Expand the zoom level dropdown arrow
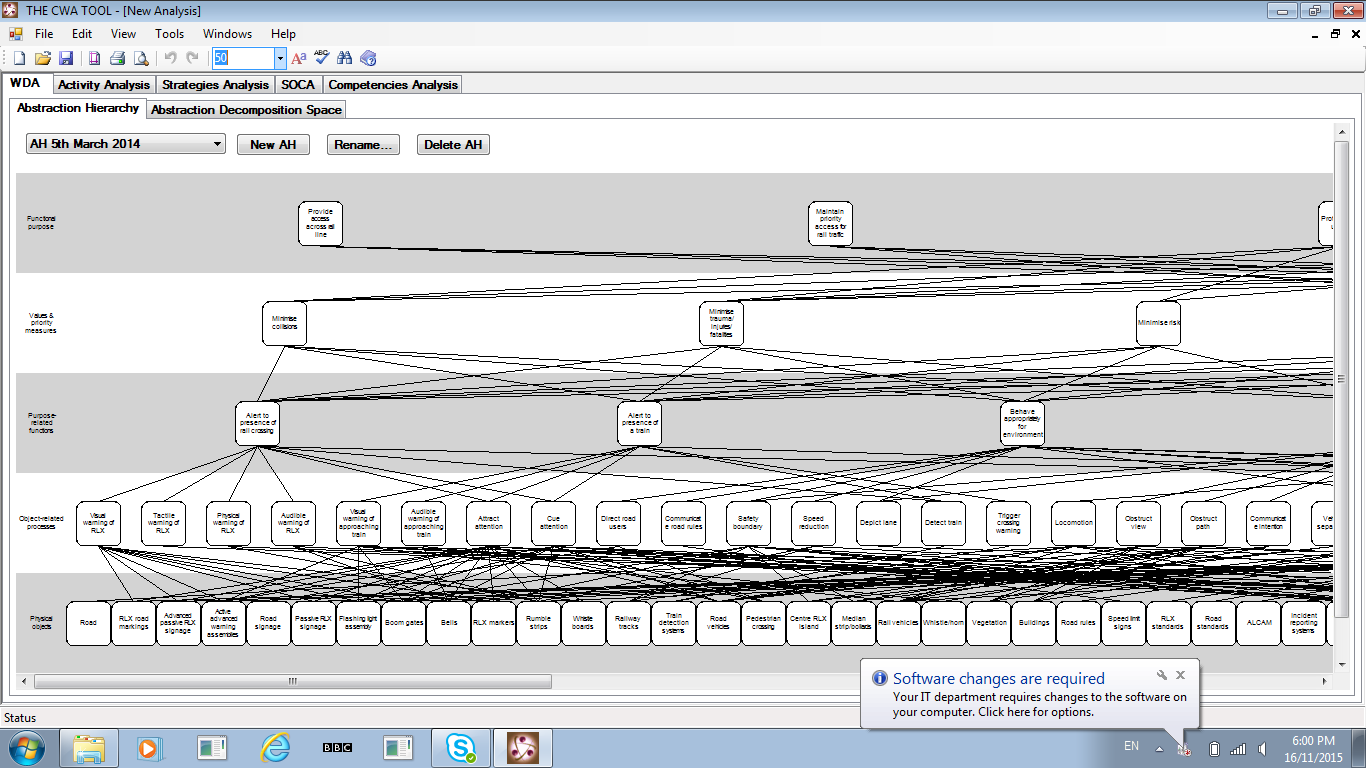Image resolution: width=1366 pixels, height=768 pixels. click(280, 59)
